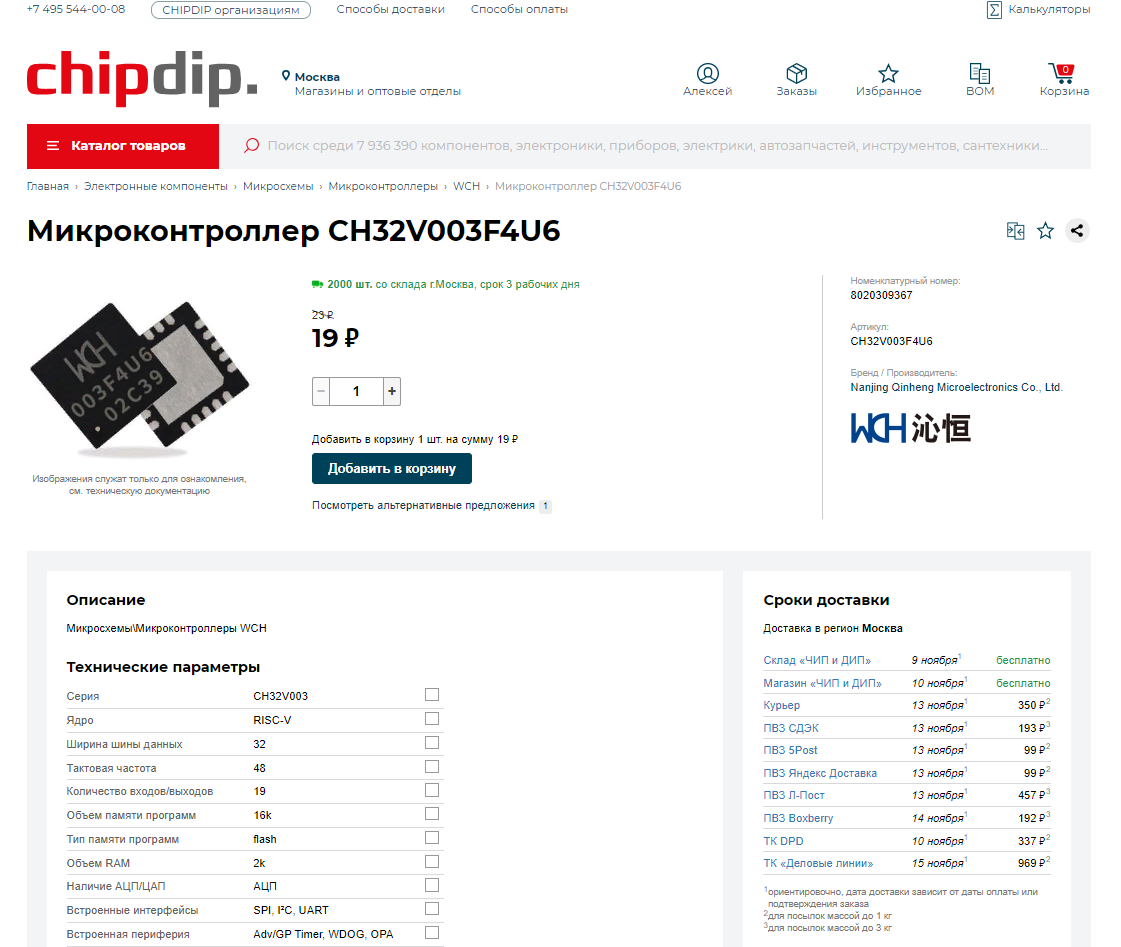Tick the Ядро RISC-V parameter checkbox

[432, 719]
